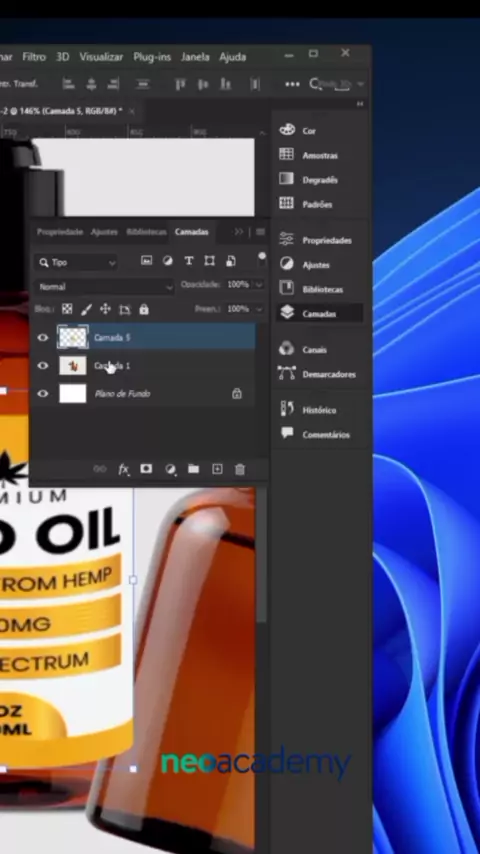Select the Plano de Fundo layer name

tap(122, 393)
